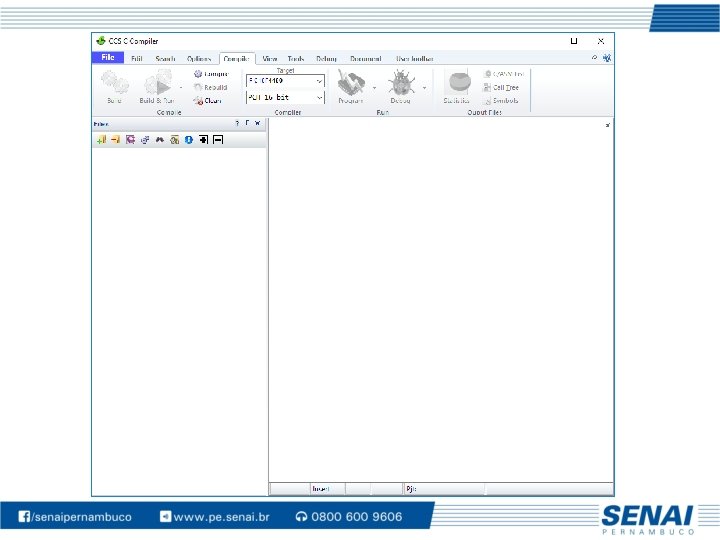Open the User Toolbar tab
Screen dimensions: 720x540
pos(414,59)
